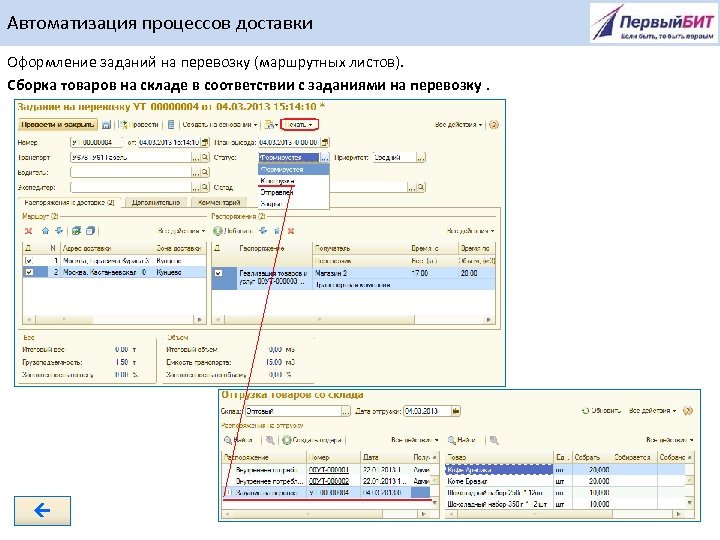The width and height of the screenshot is (720, 540).
Task: Click Найти in goods list toolbar
Action: tap(462, 440)
